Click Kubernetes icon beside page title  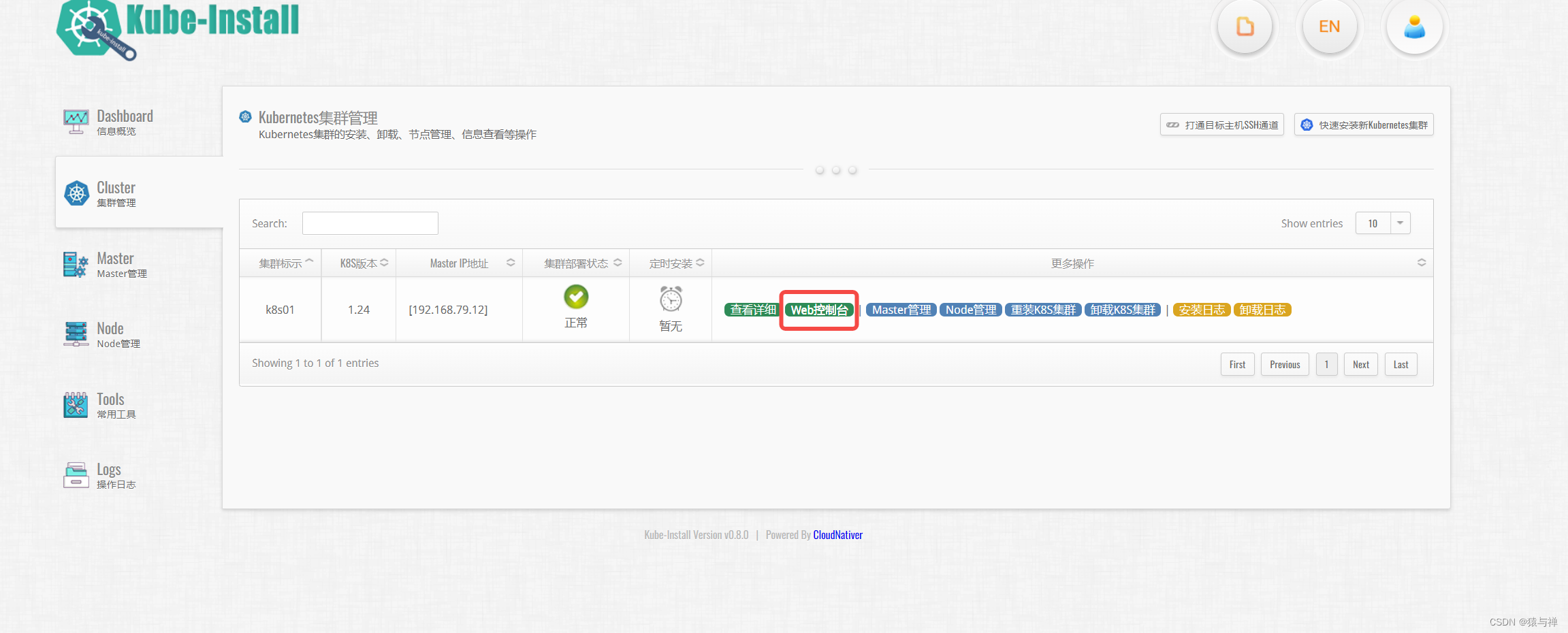246,117
